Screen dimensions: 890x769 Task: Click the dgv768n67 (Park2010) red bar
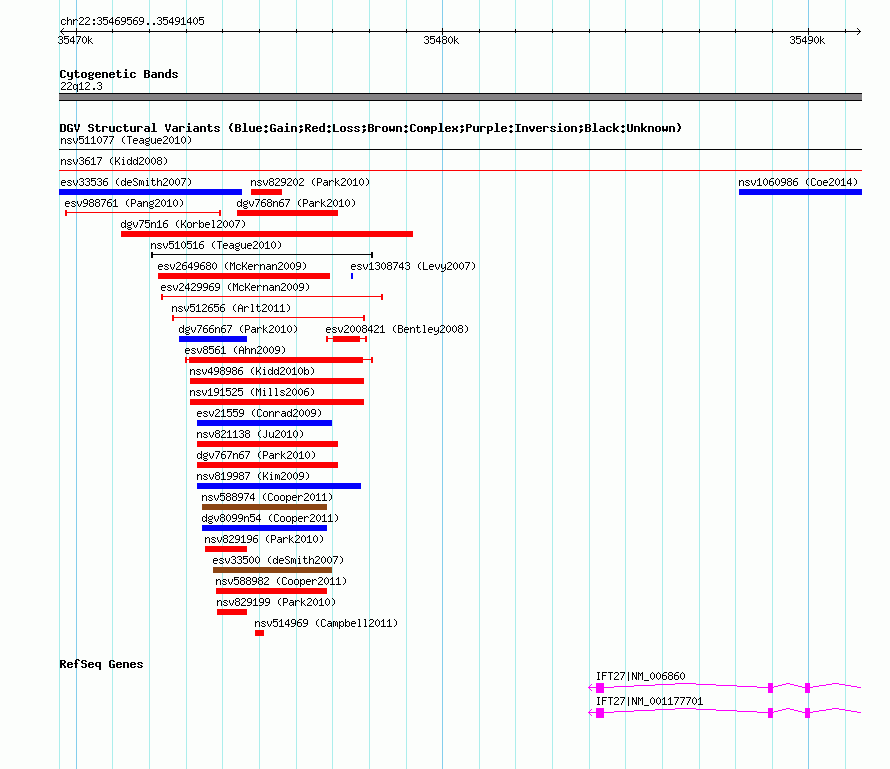click(287, 213)
